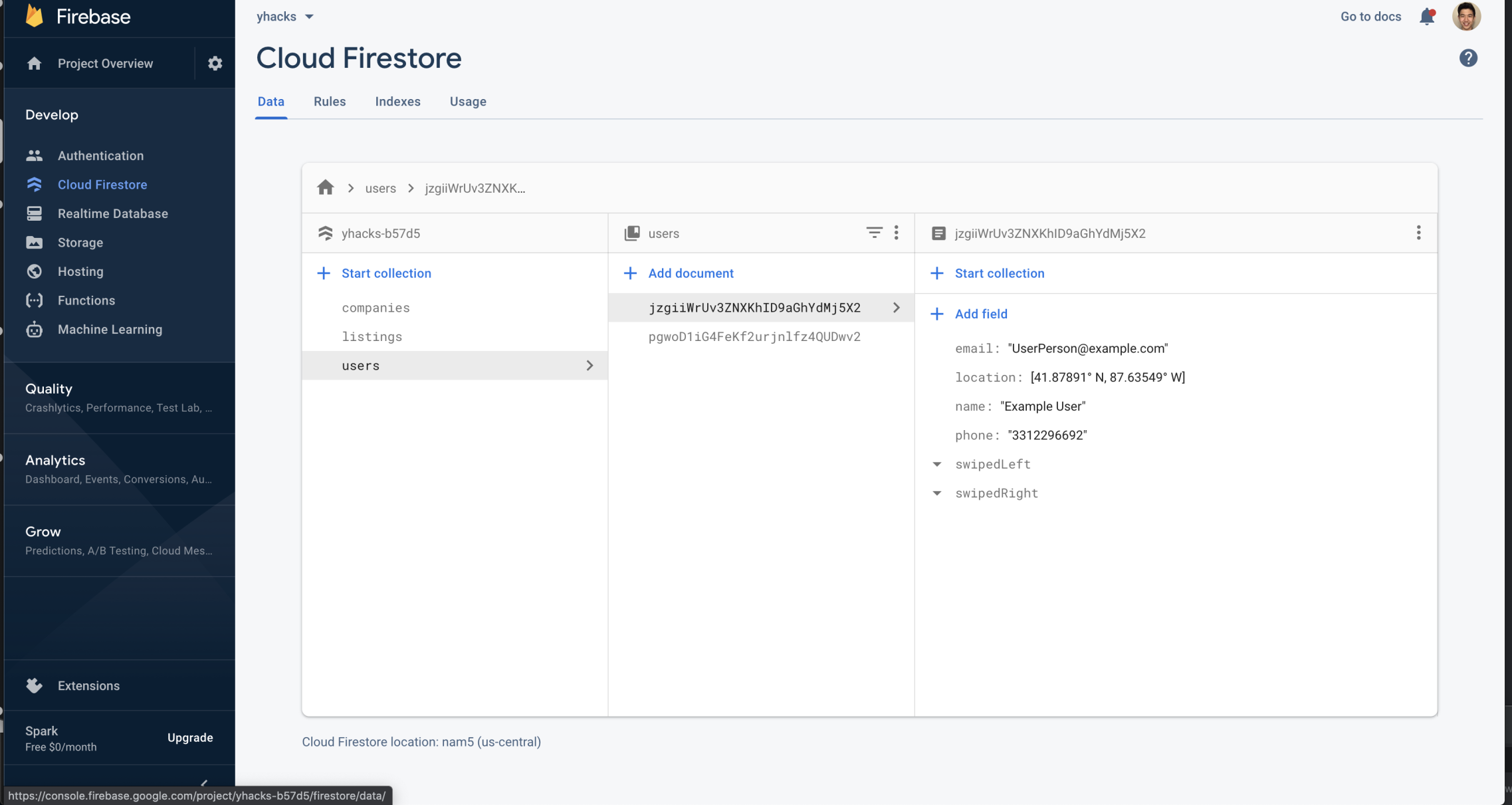Image resolution: width=1512 pixels, height=805 pixels.
Task: Select document pgwoD1iG4FeKf2urjnlfz4QUDwv2
Action: click(x=754, y=337)
